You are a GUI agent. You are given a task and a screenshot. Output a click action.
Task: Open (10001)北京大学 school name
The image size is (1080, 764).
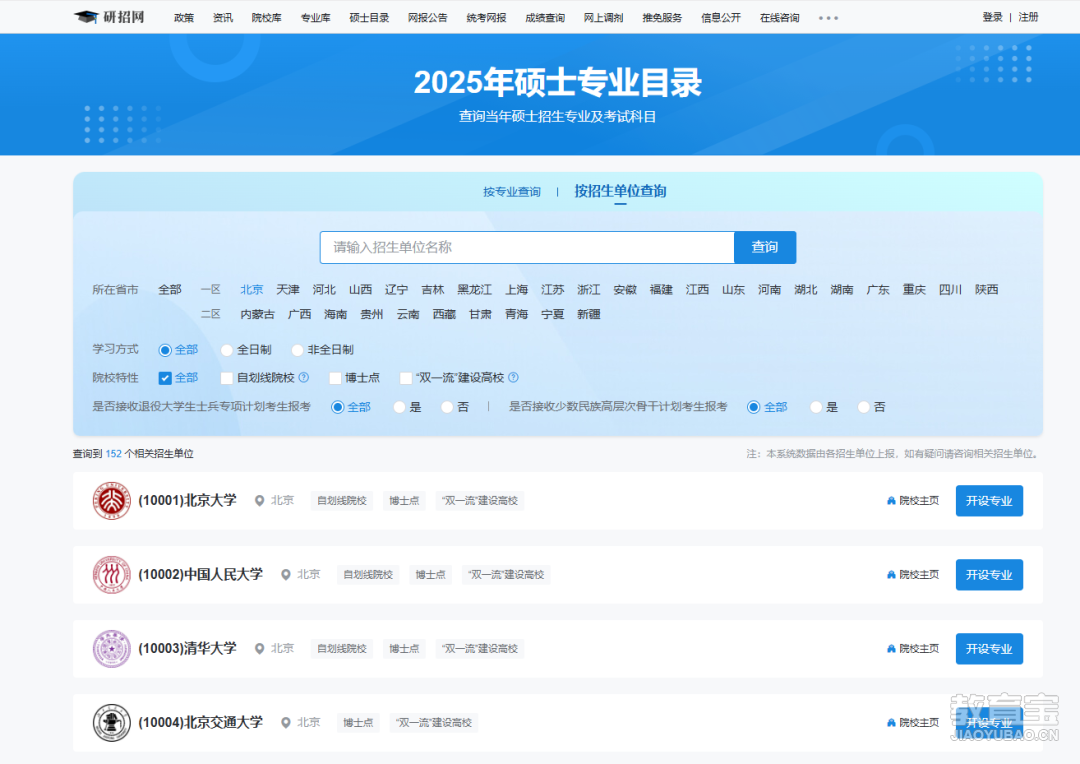coord(187,501)
